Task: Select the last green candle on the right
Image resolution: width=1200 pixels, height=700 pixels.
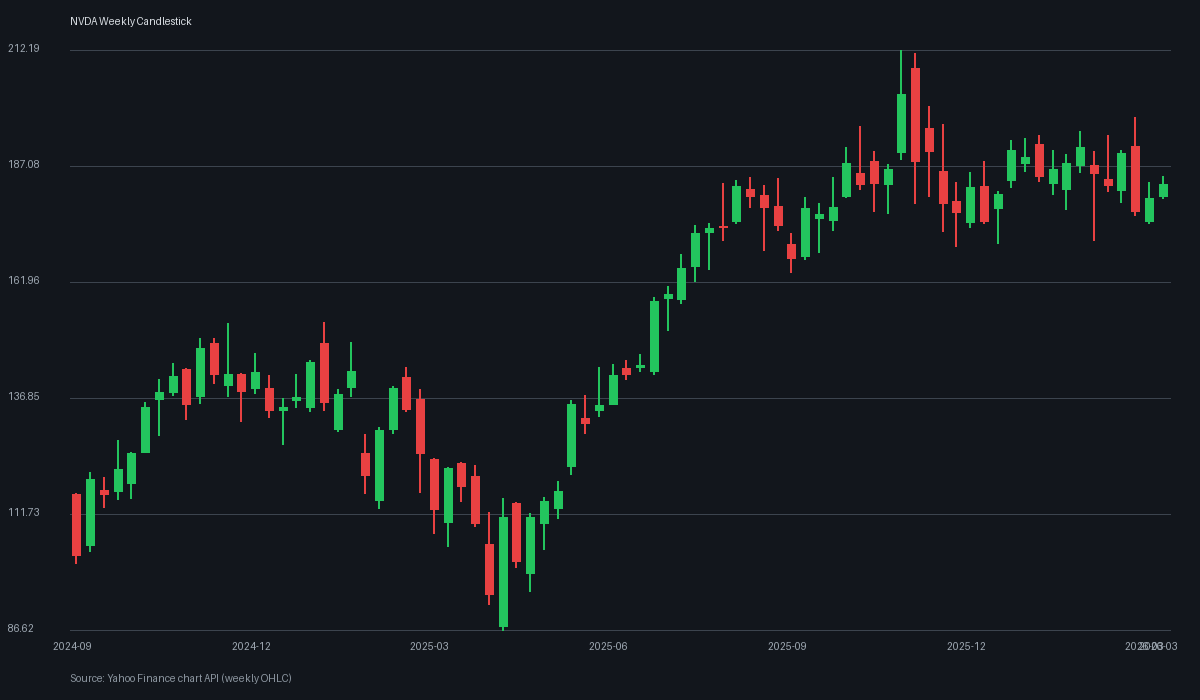Action: [x=1163, y=190]
